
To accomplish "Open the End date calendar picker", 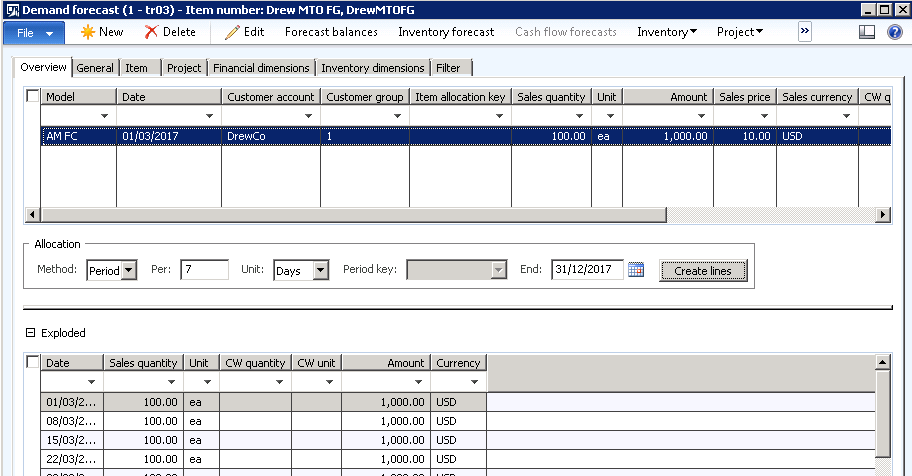I will (636, 270).
